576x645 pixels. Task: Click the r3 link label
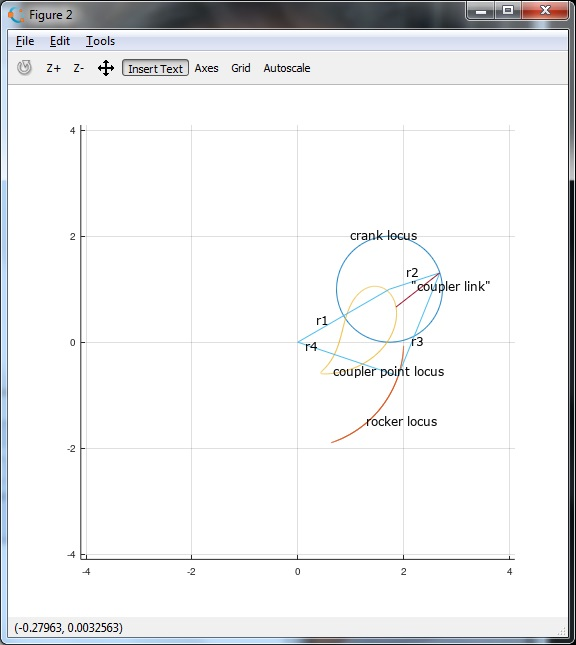(417, 341)
